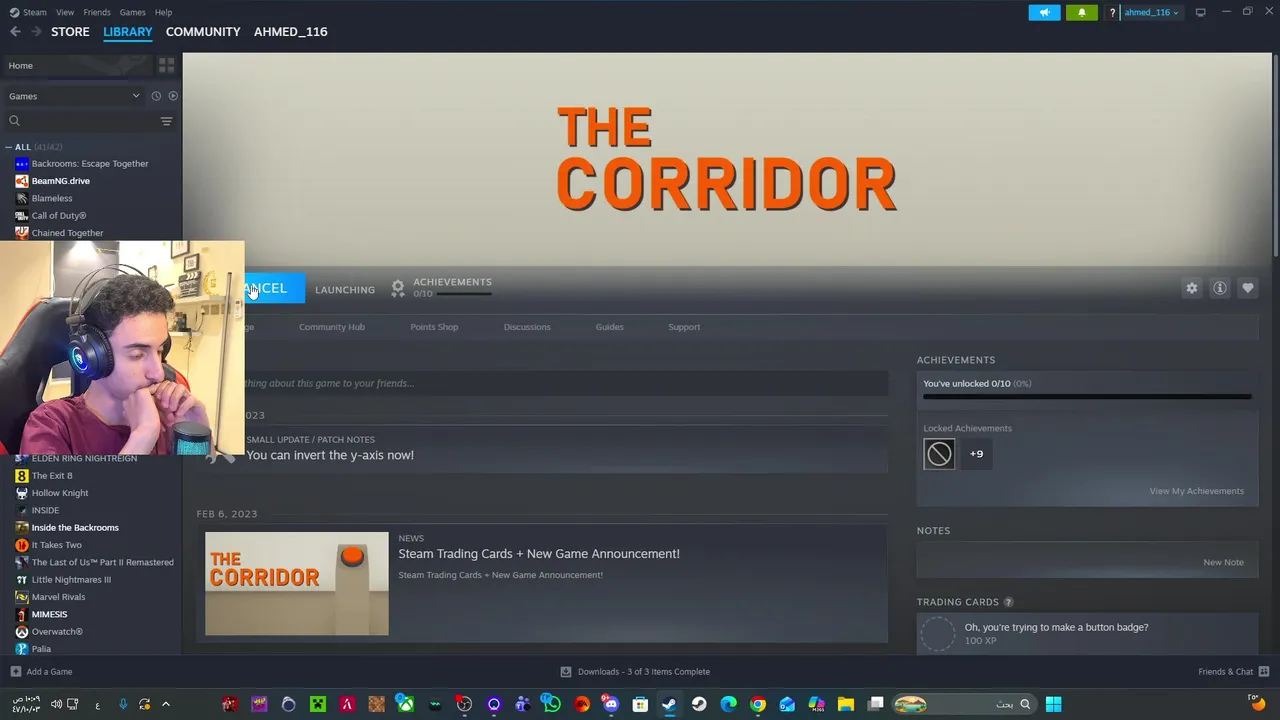Viewport: 1280px width, 720px height.
Task: Open the Guides link
Action: 609,327
